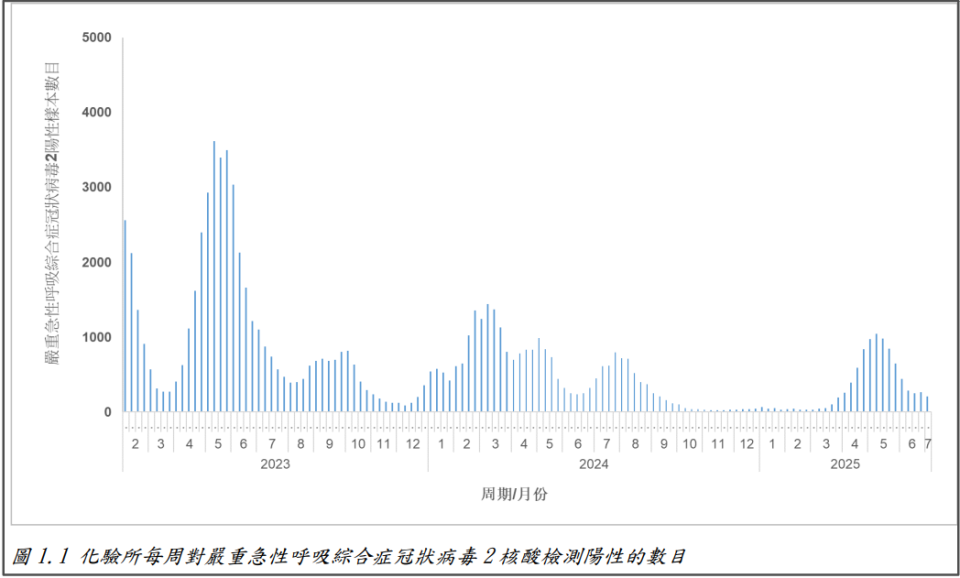Click the 3000 y-axis value
The image size is (960, 578).
coord(97,187)
